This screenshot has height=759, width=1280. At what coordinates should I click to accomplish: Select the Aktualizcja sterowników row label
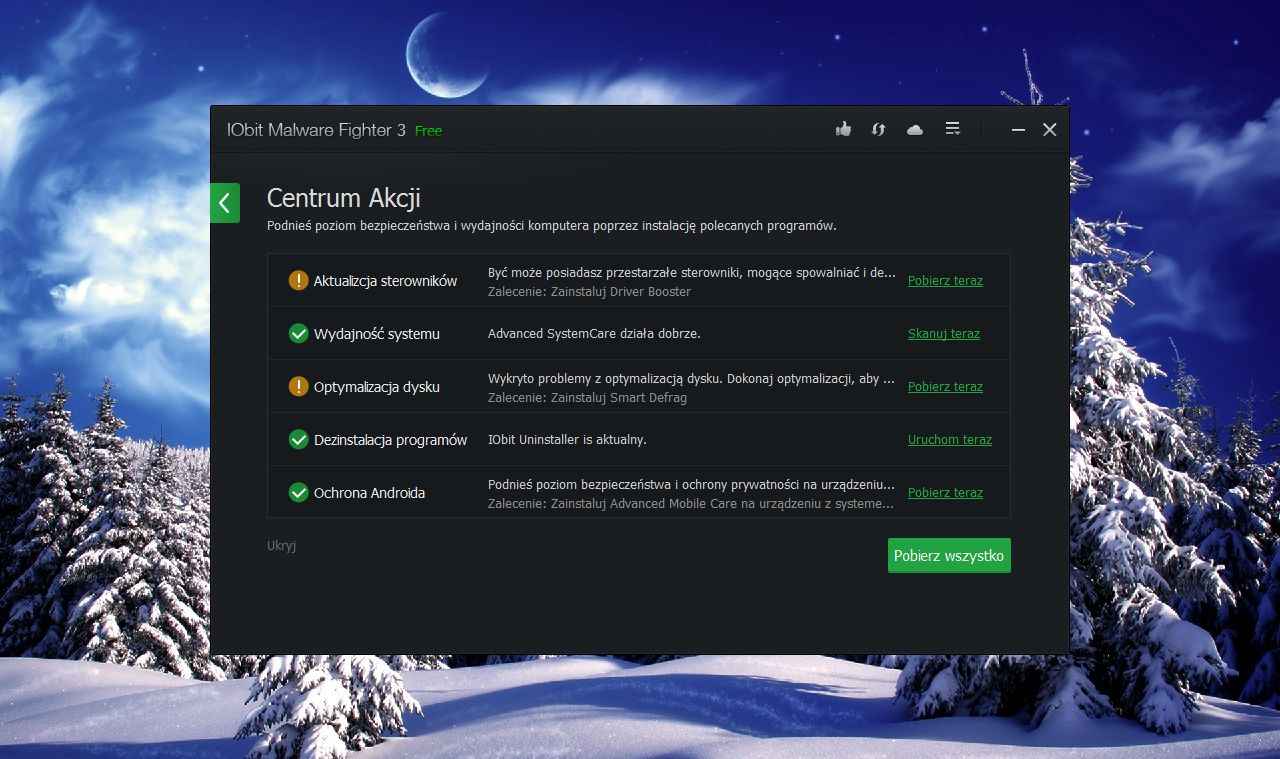(385, 281)
